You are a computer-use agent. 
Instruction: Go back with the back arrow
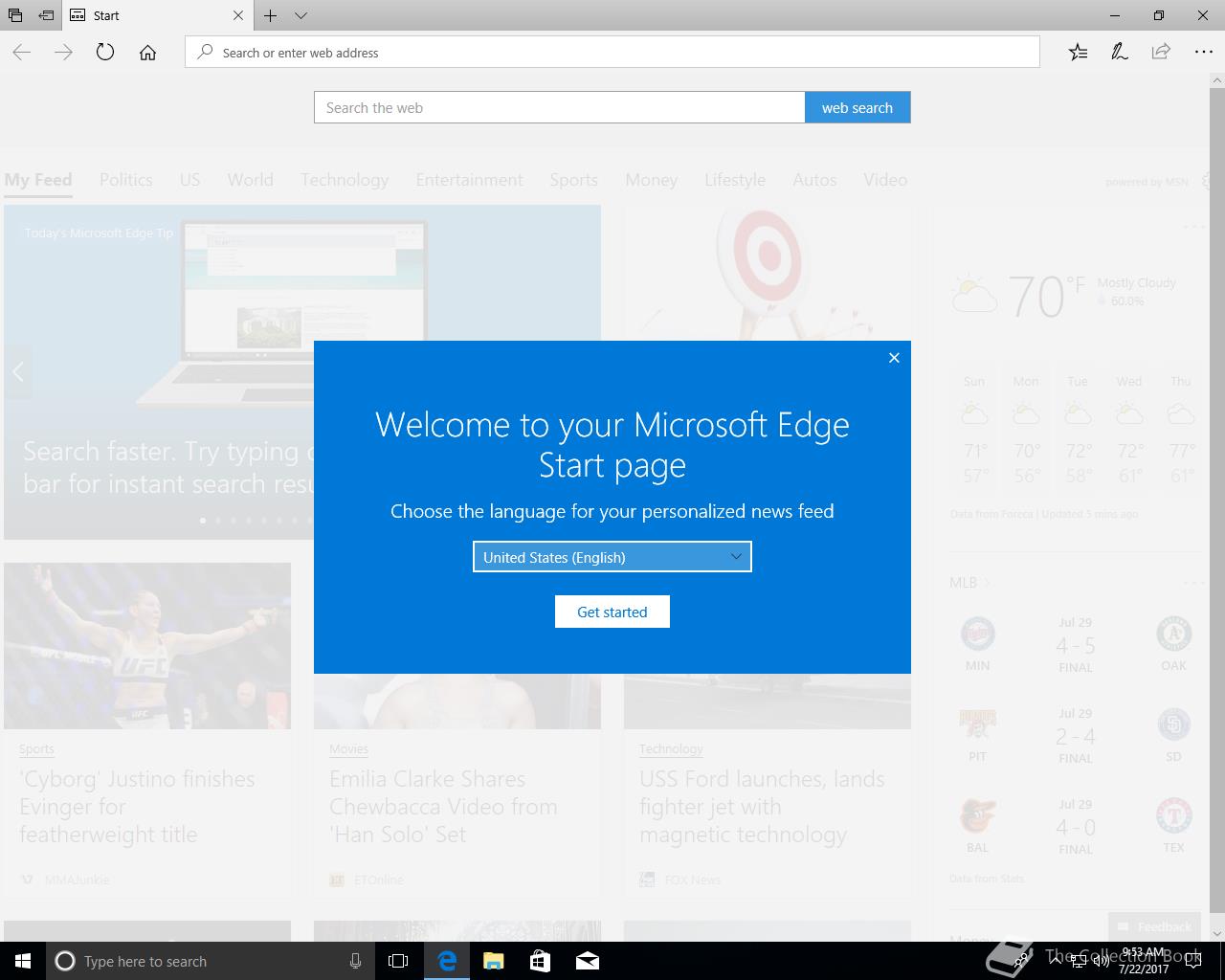[x=21, y=53]
